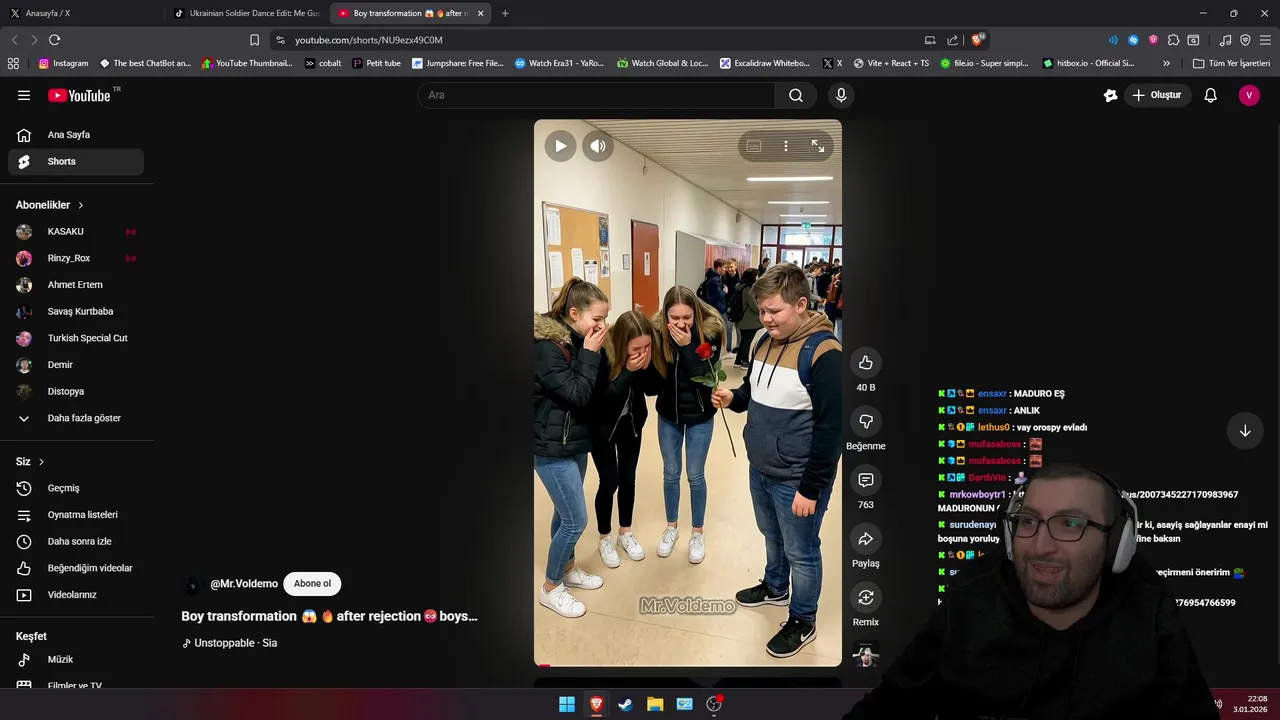Open the browser hamburger main menu
The width and height of the screenshot is (1280, 720).
(x=1265, y=40)
